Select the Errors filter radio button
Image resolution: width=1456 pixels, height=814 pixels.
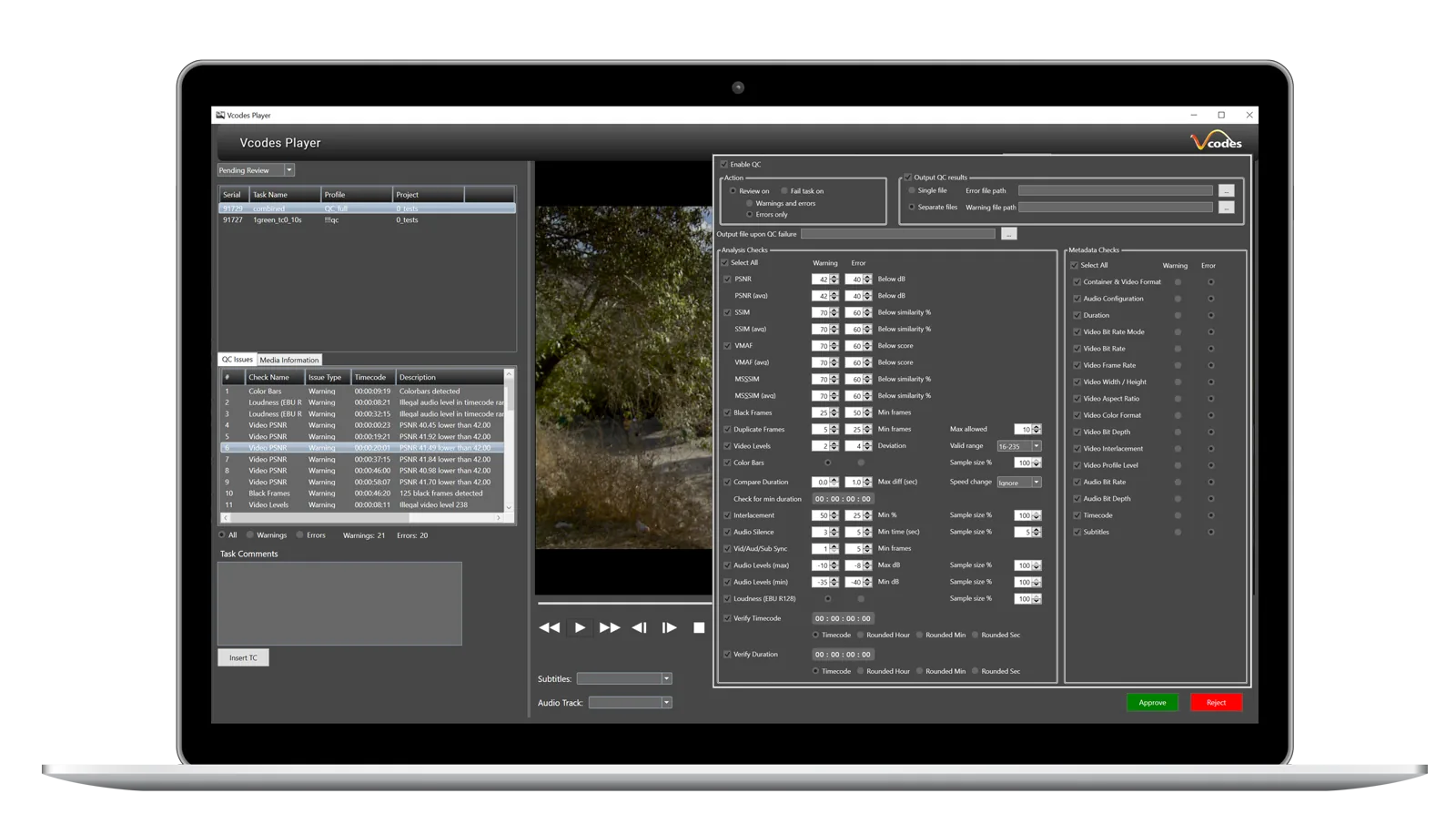tap(299, 535)
